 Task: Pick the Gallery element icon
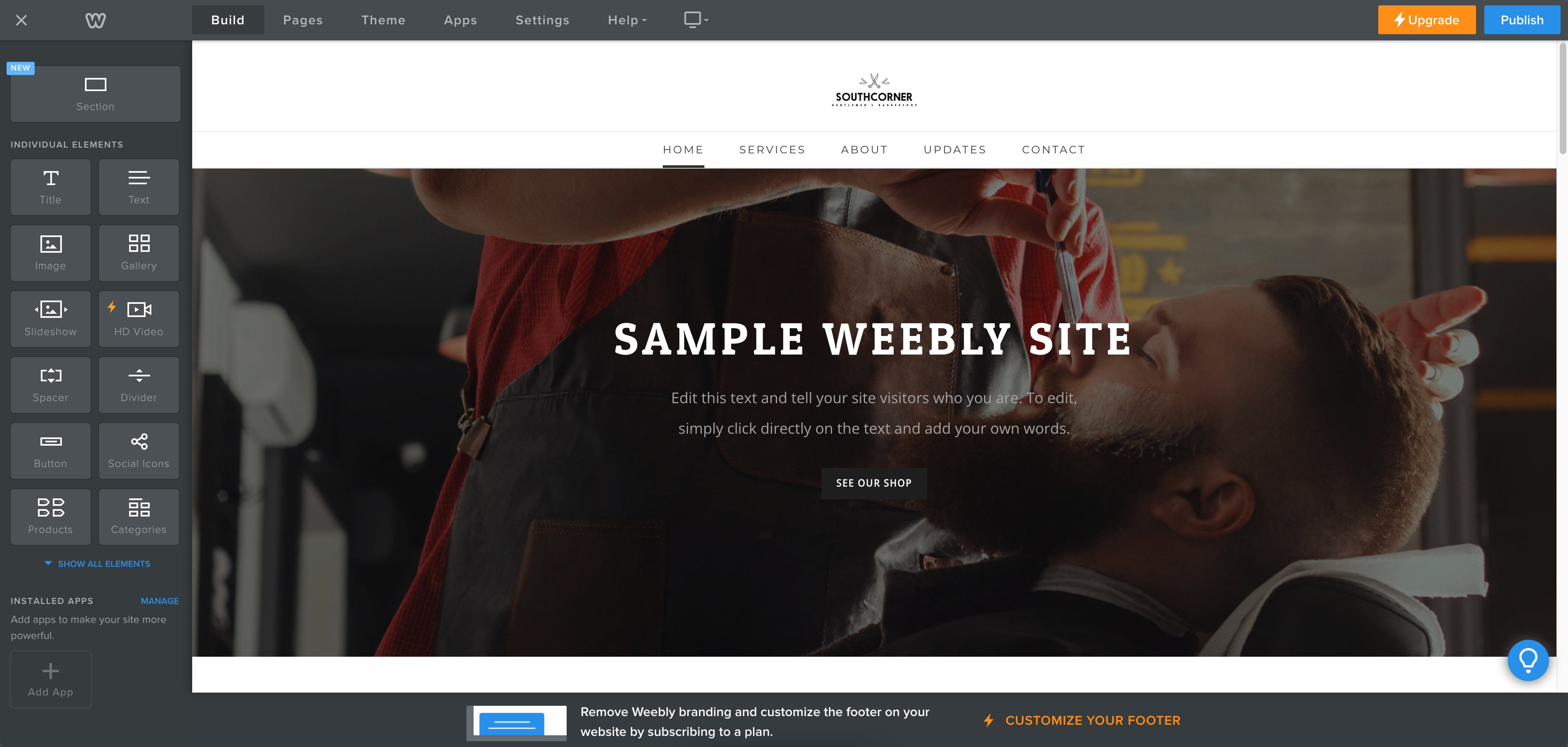click(139, 243)
